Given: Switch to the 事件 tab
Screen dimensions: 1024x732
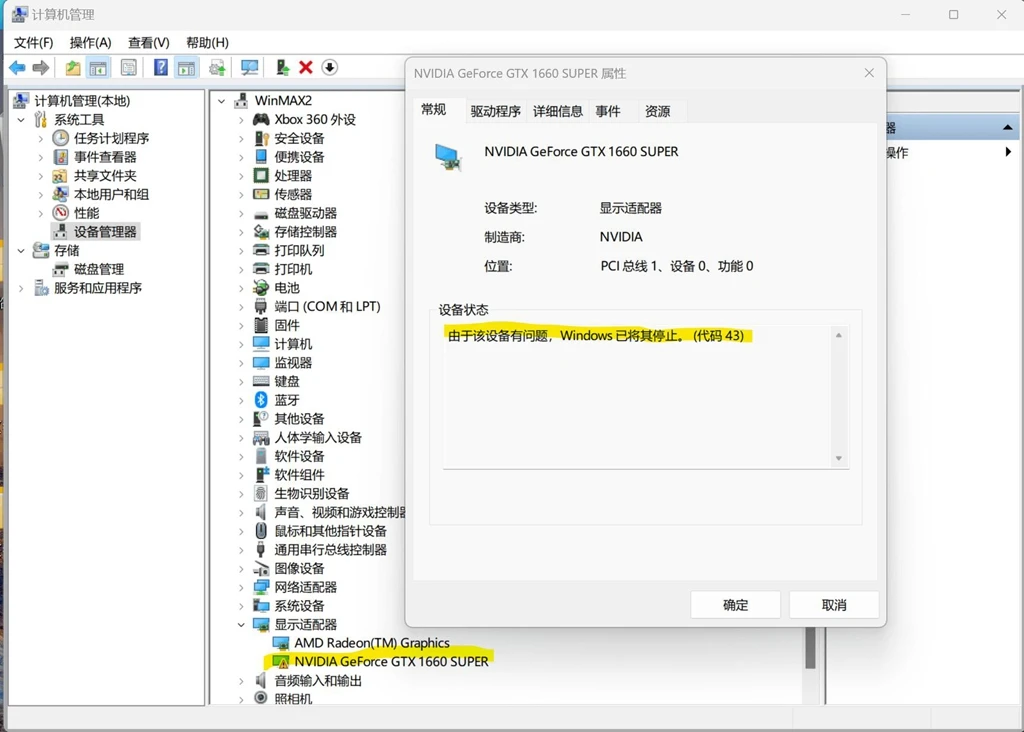Looking at the screenshot, I should (x=608, y=112).
